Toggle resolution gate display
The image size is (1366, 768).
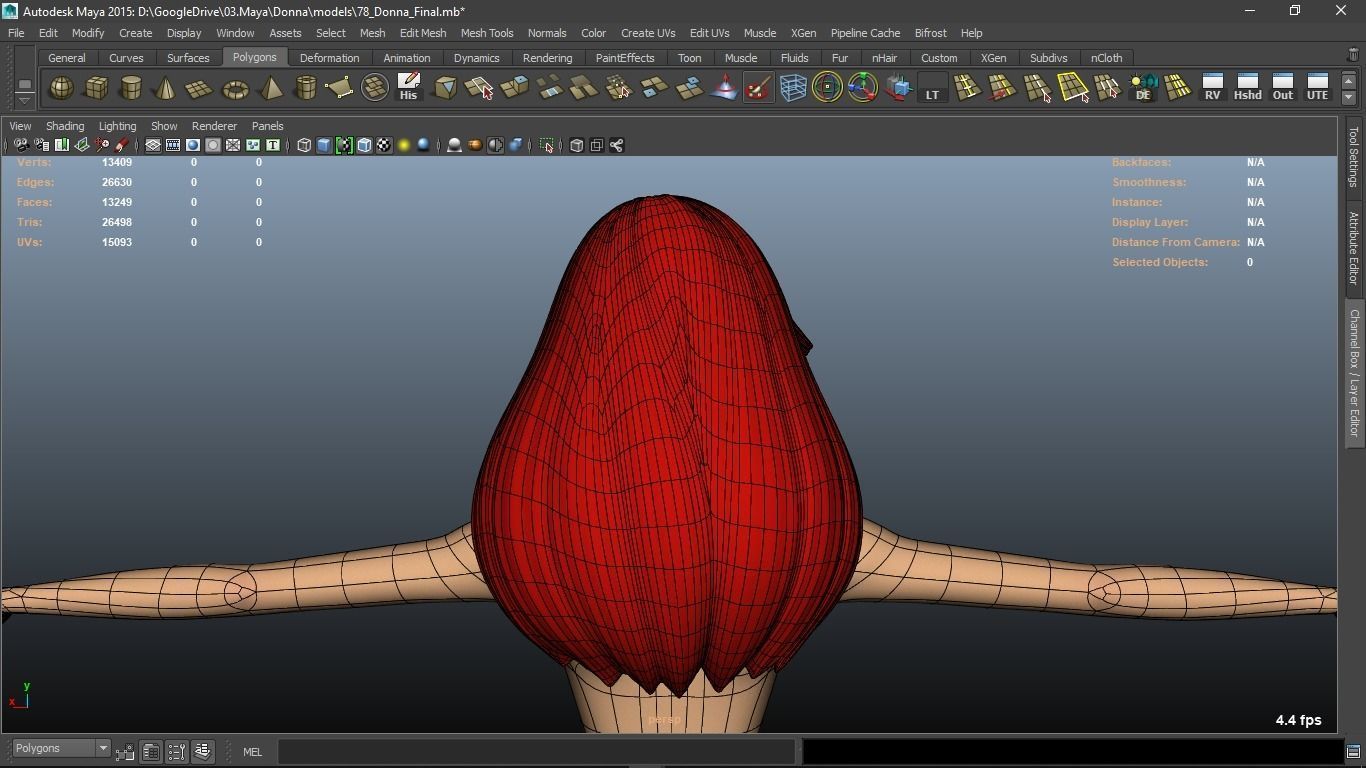pyautogui.click(x=193, y=145)
